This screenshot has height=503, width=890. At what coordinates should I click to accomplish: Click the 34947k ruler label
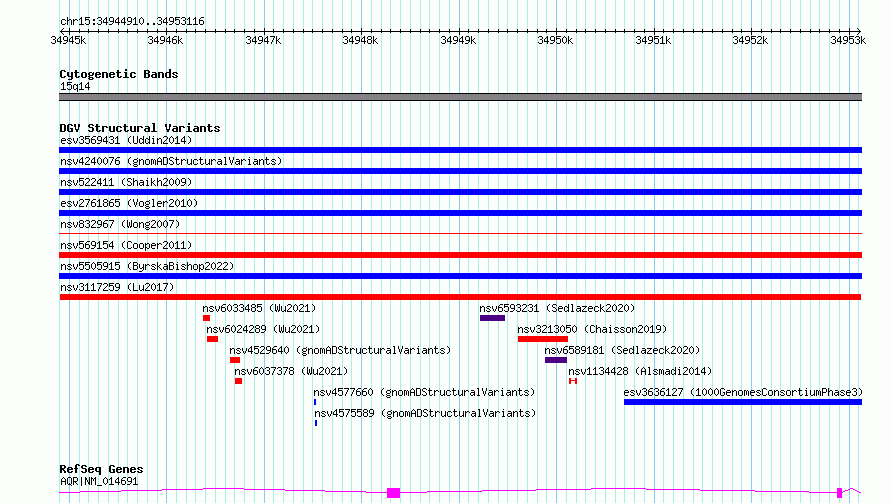(x=263, y=40)
